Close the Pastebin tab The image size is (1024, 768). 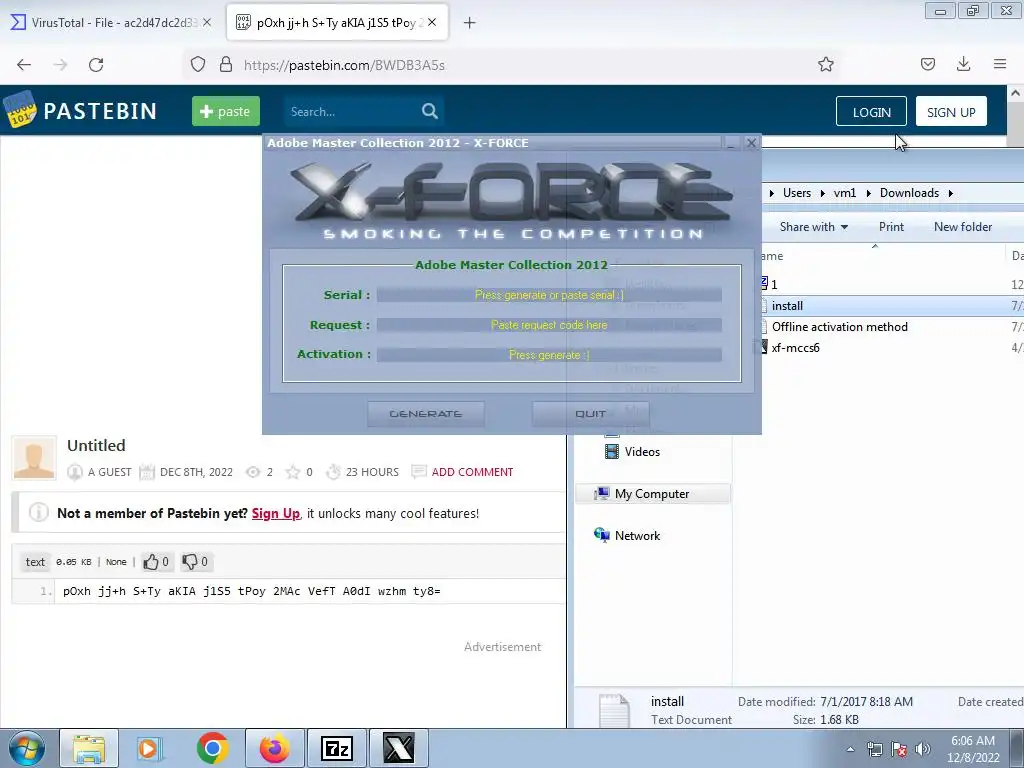click(432, 22)
